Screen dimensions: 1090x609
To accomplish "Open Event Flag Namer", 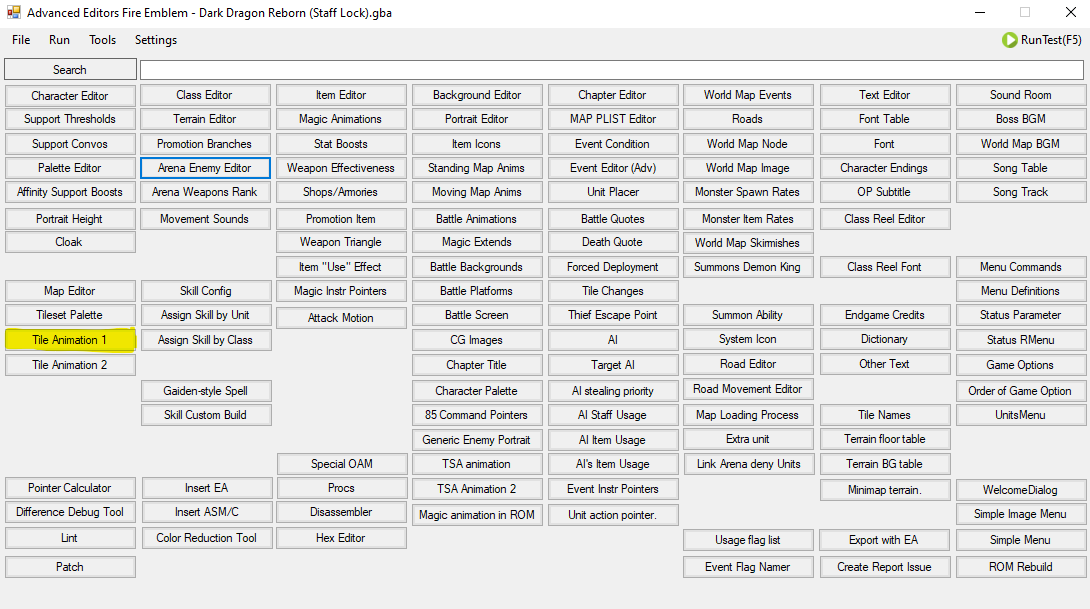I will 748,567.
